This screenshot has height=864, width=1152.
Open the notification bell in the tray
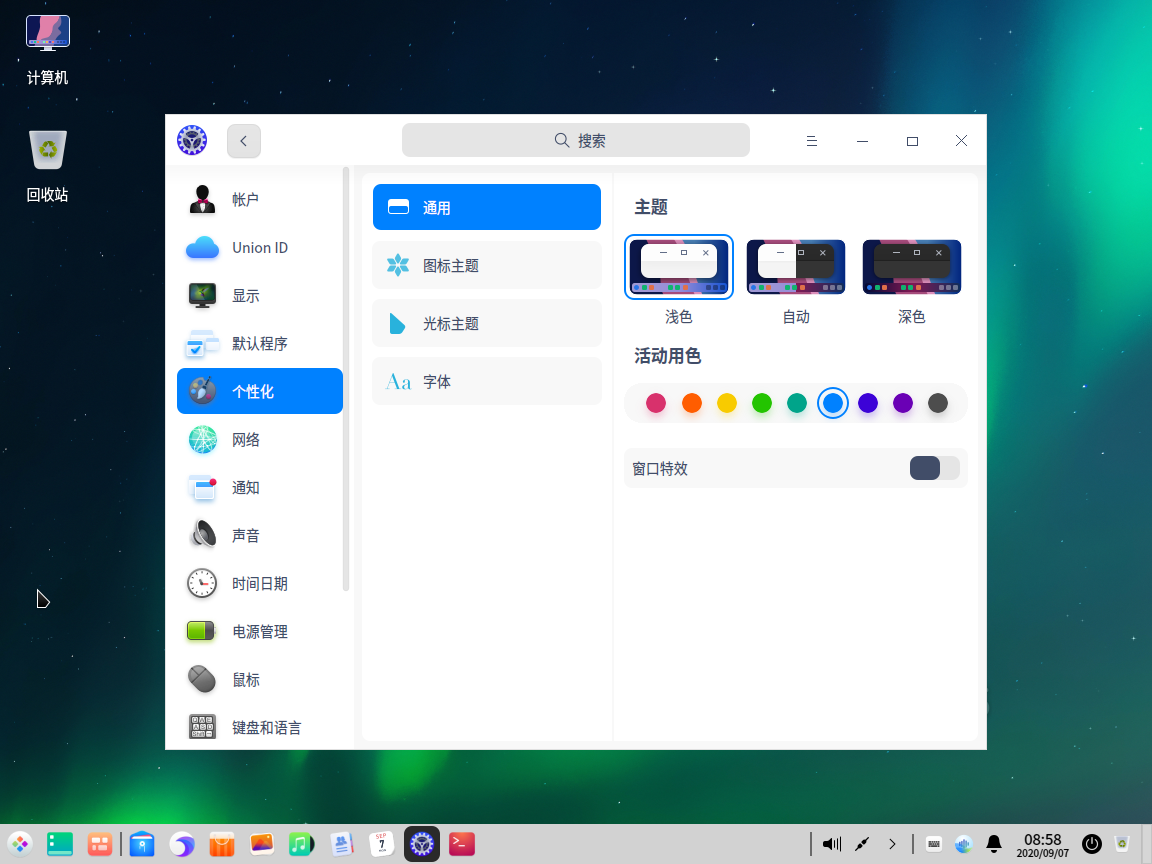[994, 844]
